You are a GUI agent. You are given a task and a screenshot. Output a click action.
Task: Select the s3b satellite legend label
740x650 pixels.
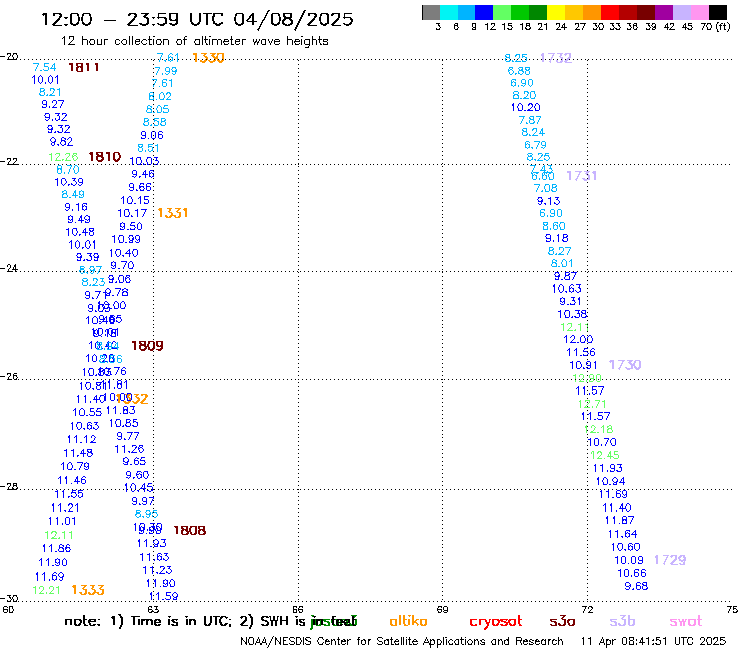coord(622,621)
